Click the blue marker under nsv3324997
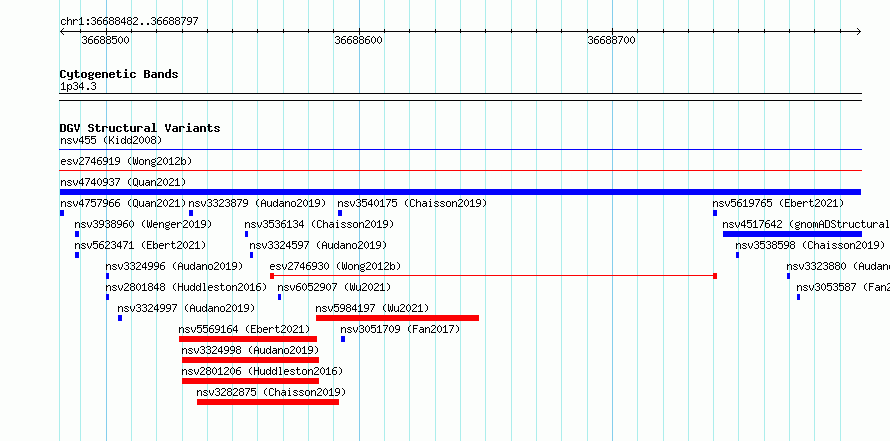The image size is (890, 441). tap(120, 318)
